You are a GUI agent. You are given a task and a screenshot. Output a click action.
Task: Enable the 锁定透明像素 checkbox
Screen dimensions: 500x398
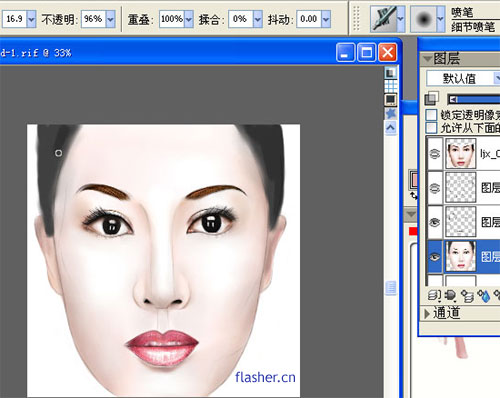click(x=431, y=115)
